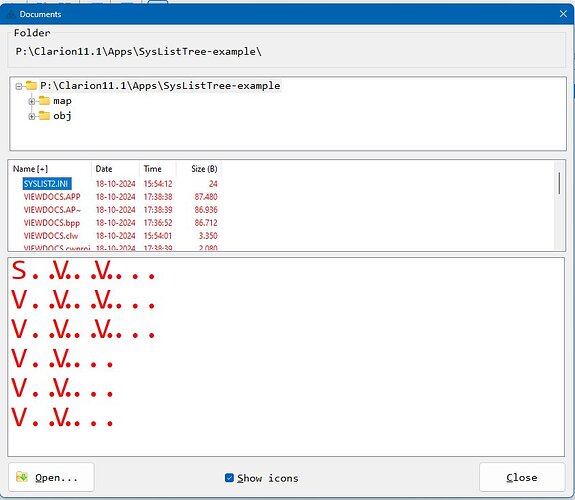The width and height of the screenshot is (575, 500).
Task: Click the Open button's folder icon
Action: (x=22, y=477)
